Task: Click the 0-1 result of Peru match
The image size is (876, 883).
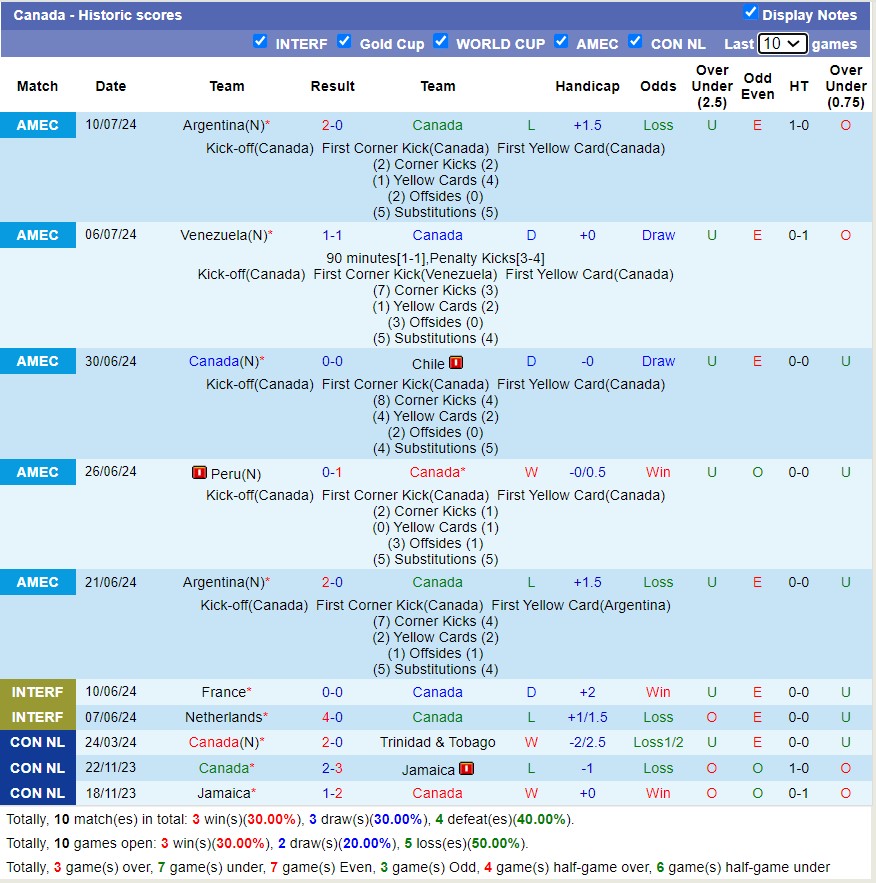Action: tap(332, 472)
